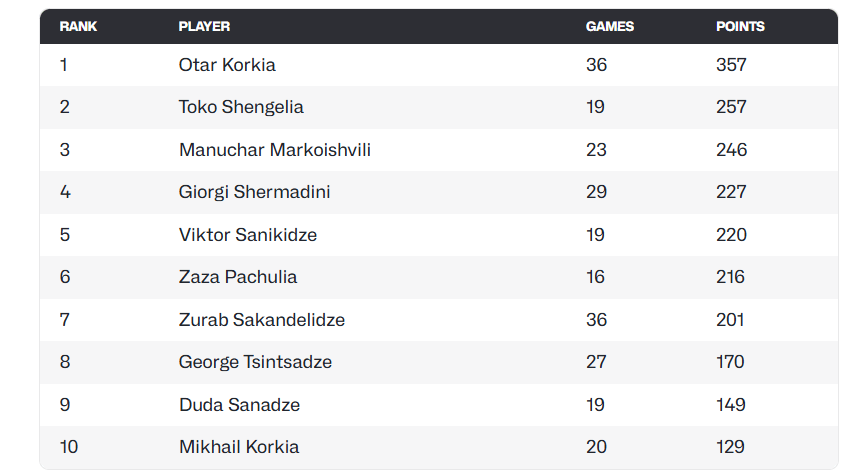Click Manuchar Markoishvili's name
Viewport: 854px width, 476px height.
(275, 150)
